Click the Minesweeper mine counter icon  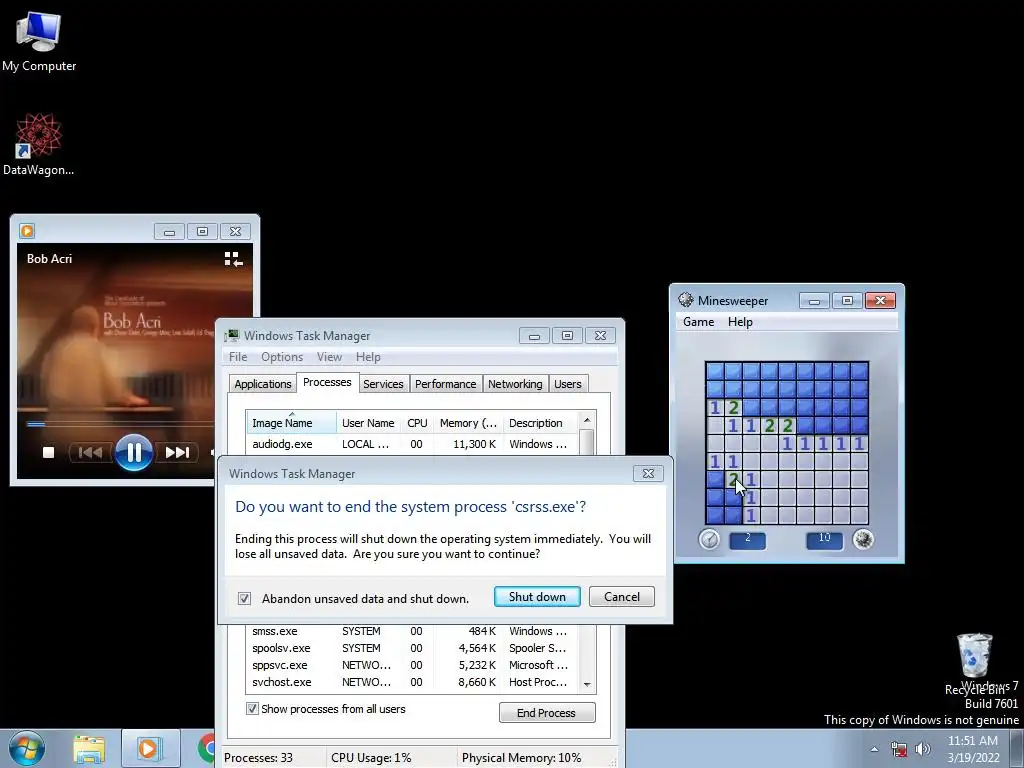(x=863, y=539)
